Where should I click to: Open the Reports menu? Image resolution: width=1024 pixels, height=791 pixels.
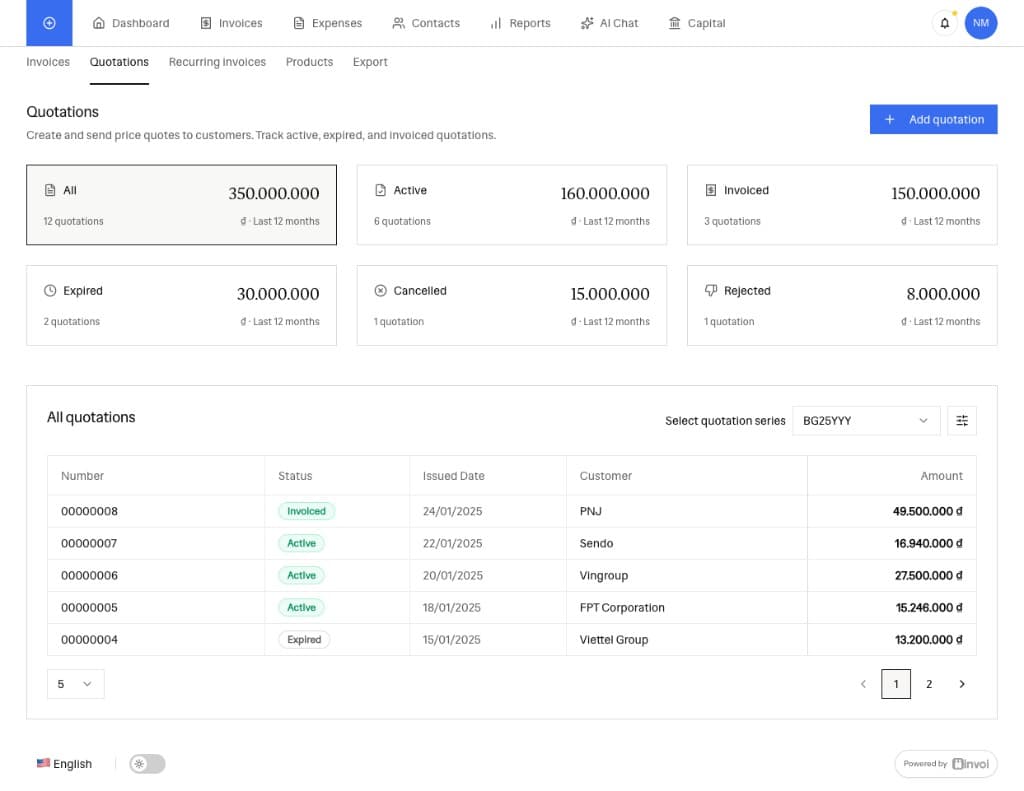(520, 23)
